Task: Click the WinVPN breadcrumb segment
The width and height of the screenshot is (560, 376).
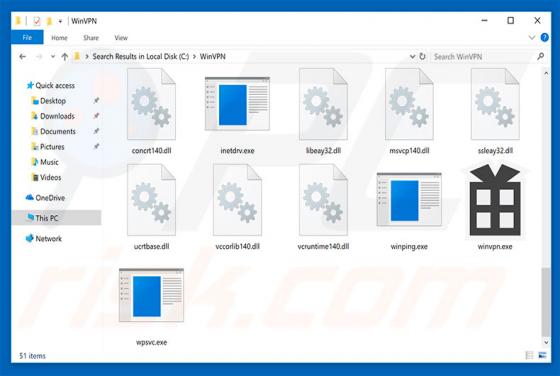Action: pyautogui.click(x=212, y=56)
